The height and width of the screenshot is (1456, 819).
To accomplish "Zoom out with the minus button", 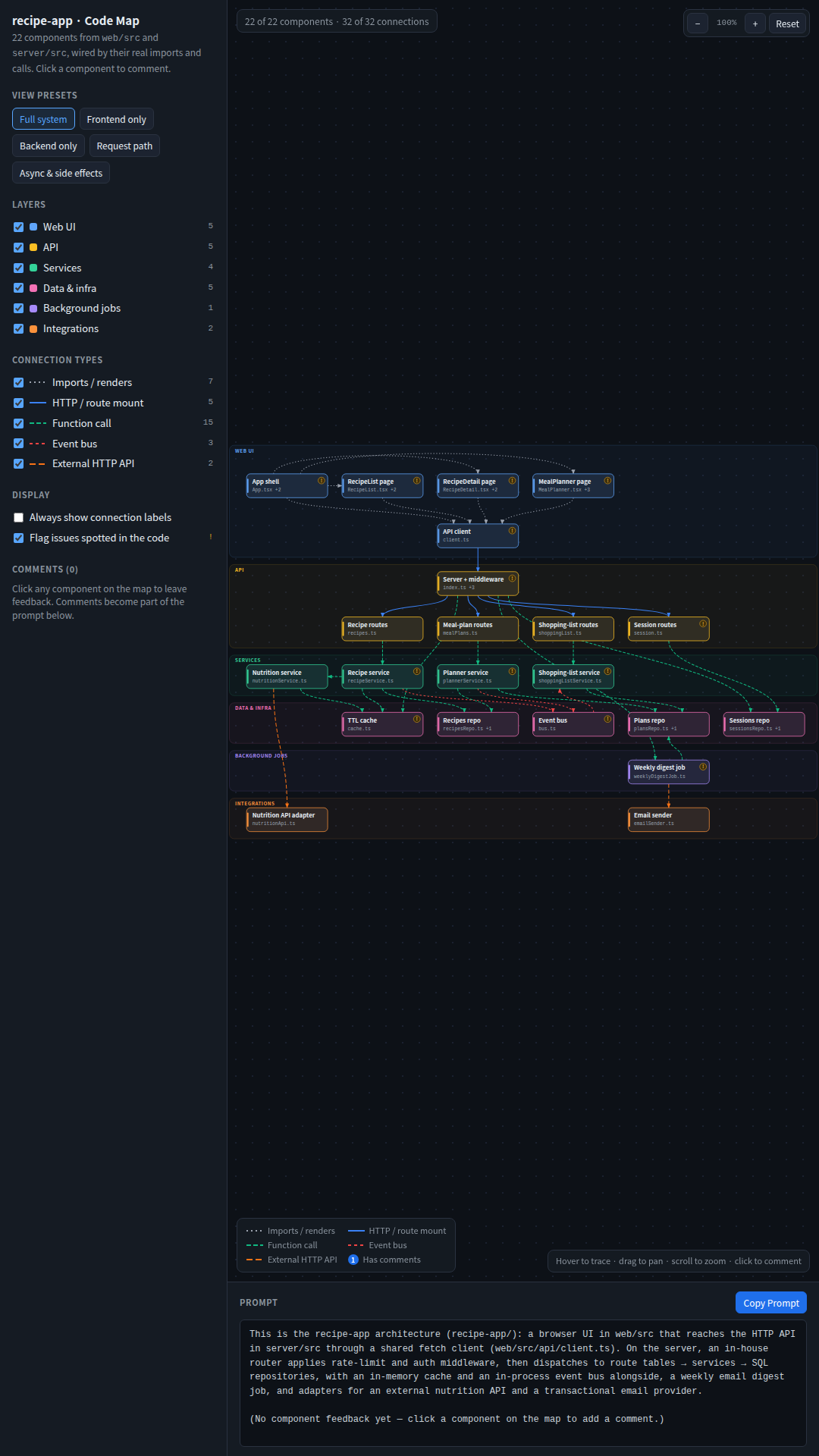I will 698,24.
